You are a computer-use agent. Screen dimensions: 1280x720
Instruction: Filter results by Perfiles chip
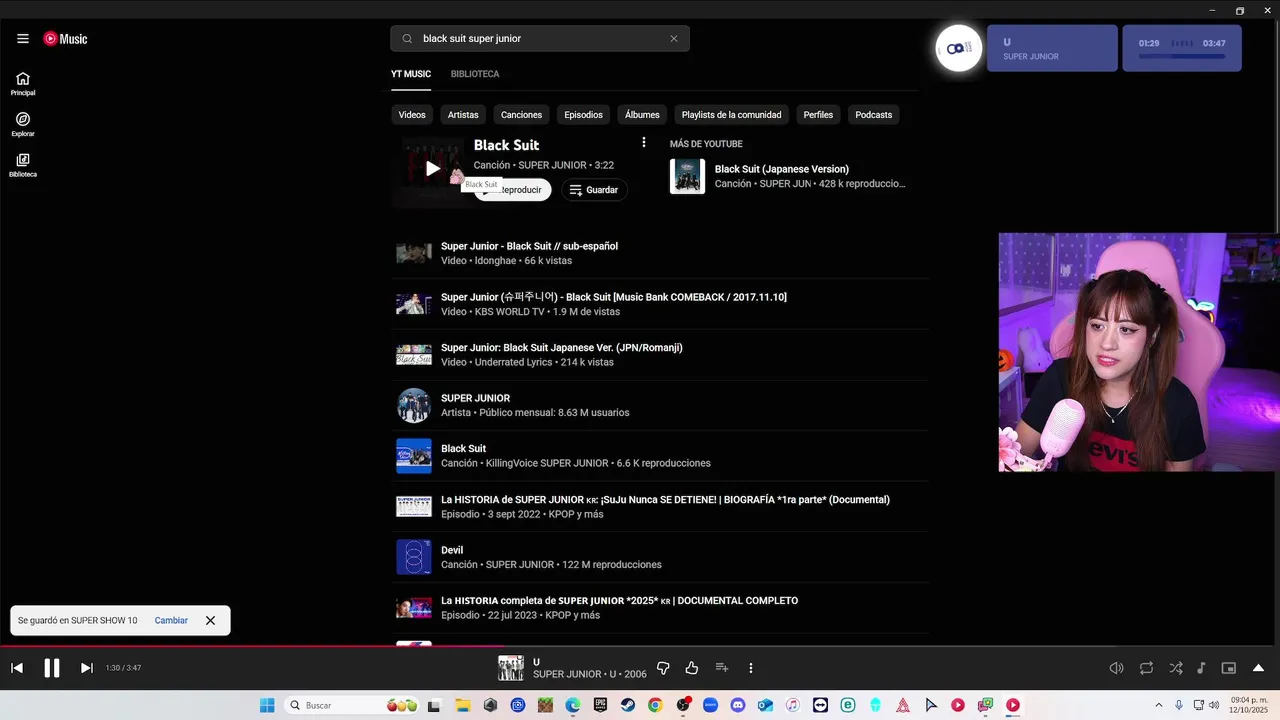[x=818, y=115]
